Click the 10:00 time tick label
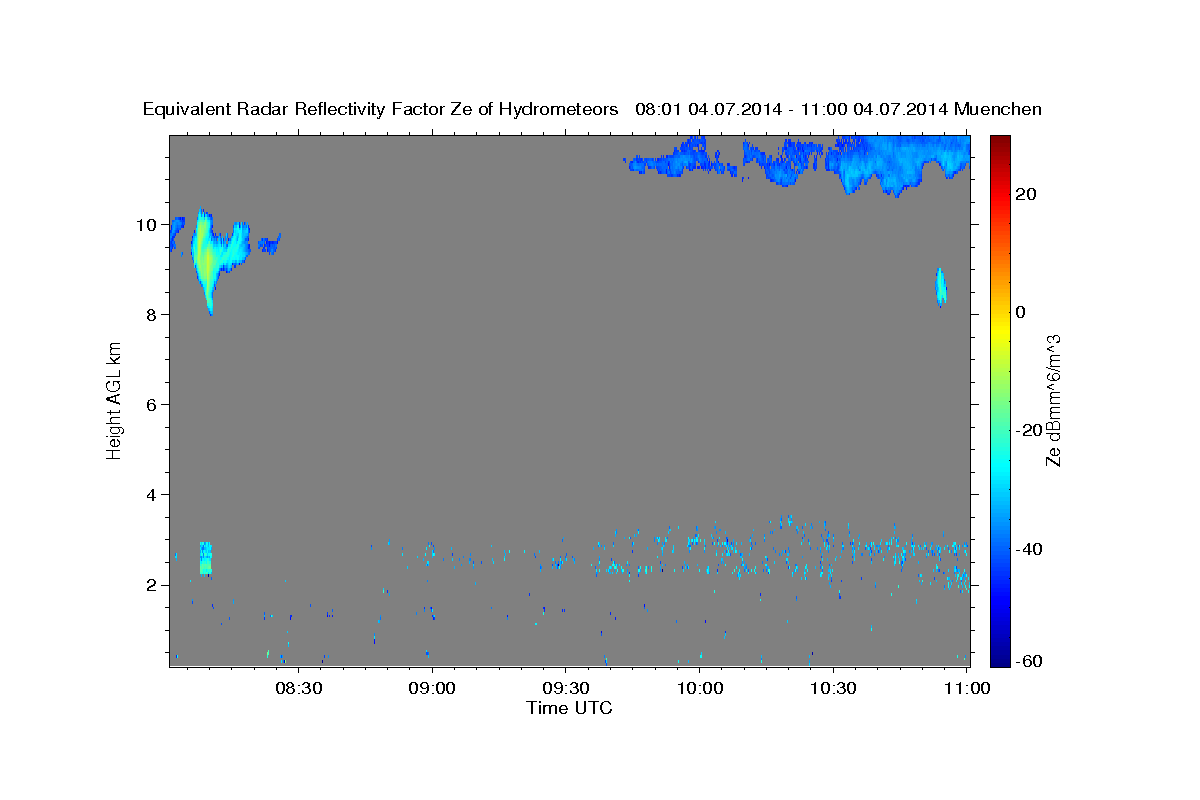Viewport: 1200px width, 800px height. click(x=700, y=688)
